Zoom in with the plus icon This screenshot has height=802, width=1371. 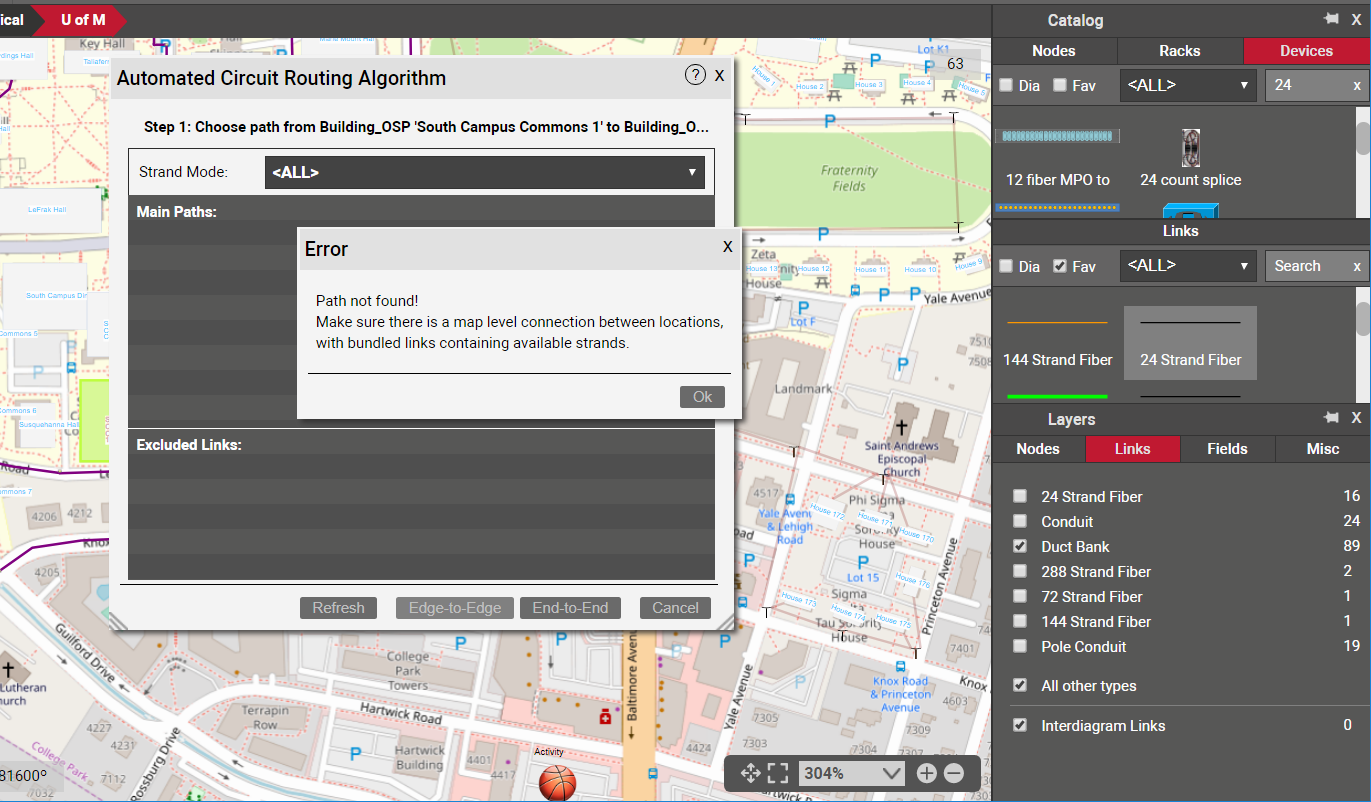click(x=926, y=773)
